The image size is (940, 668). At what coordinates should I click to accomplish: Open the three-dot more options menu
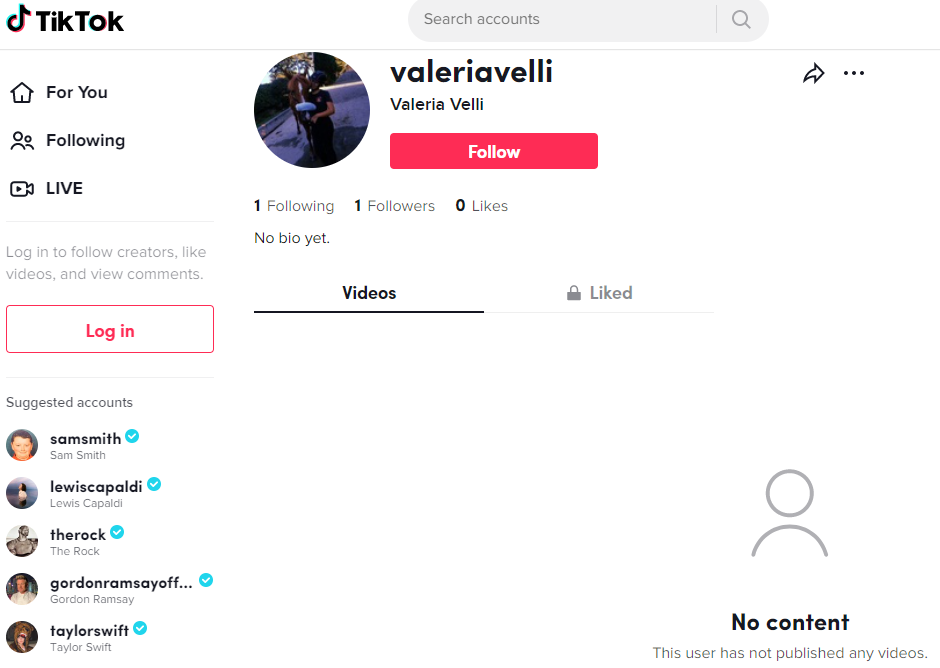pos(854,73)
